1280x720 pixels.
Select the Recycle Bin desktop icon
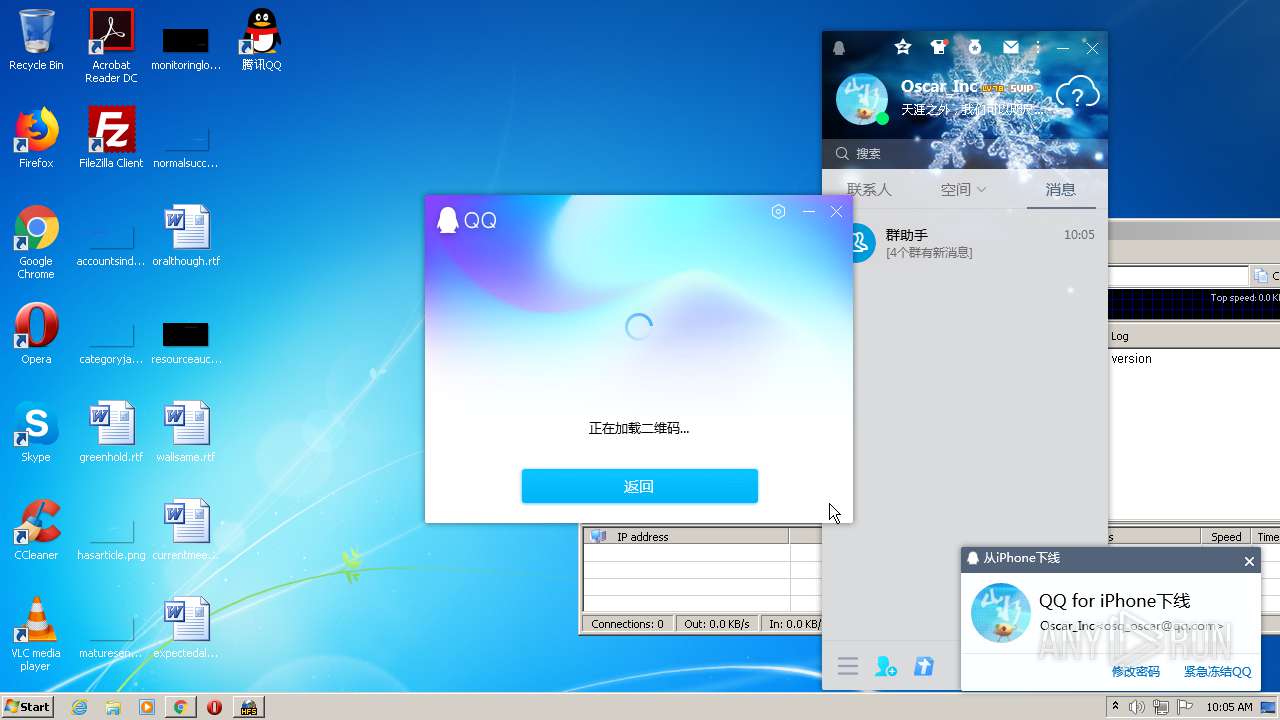click(36, 41)
